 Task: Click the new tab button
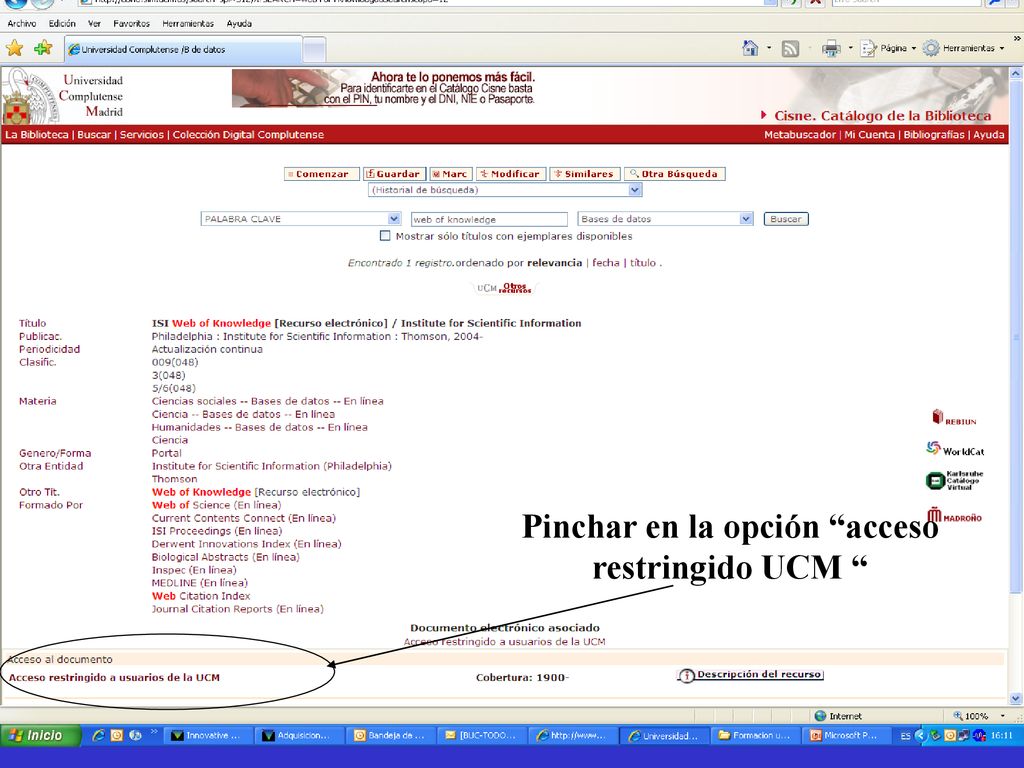point(314,50)
